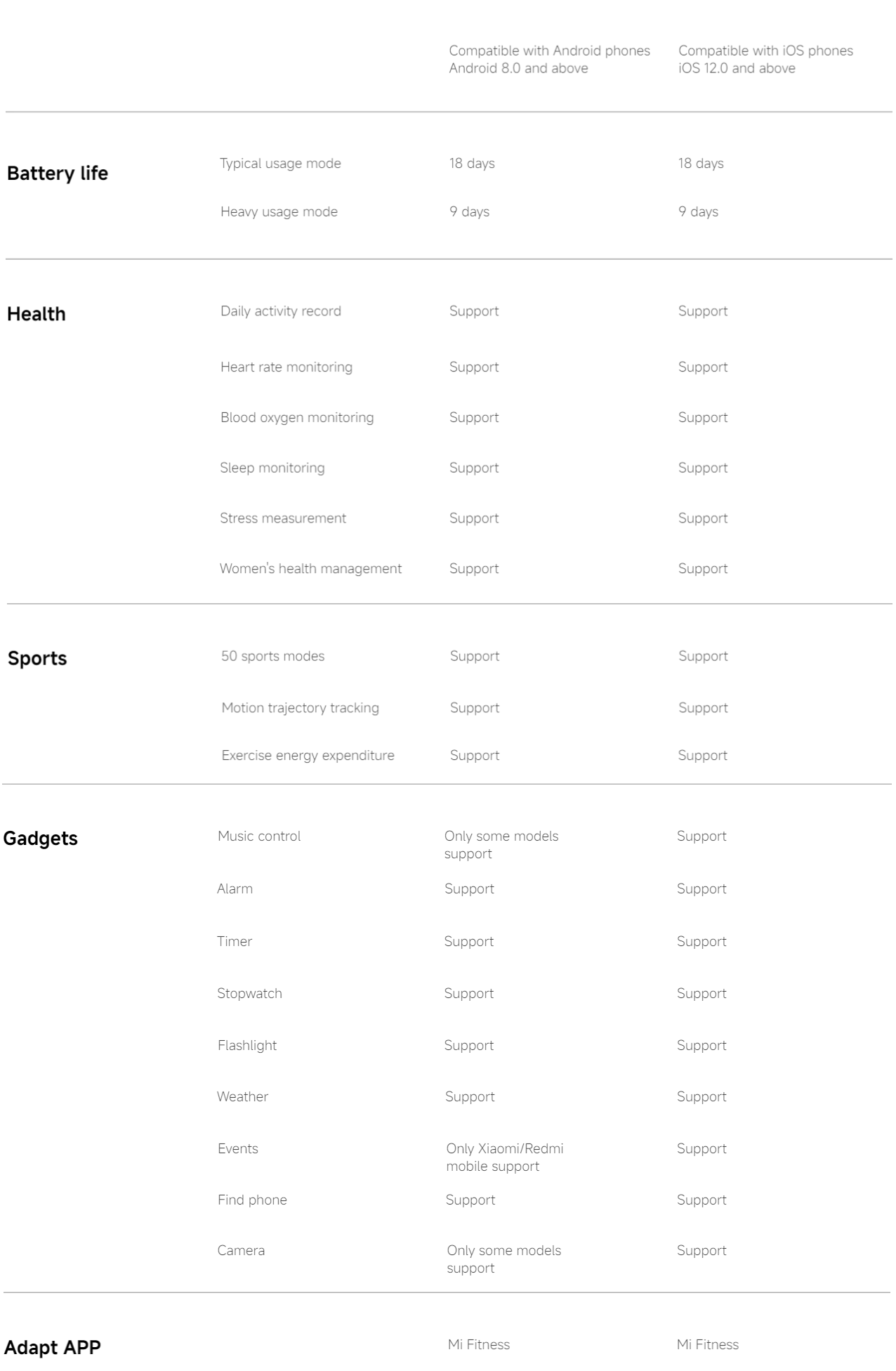This screenshot has height=1371, width=896.
Task: Select the Flashlight row label
Action: pyautogui.click(x=247, y=1046)
